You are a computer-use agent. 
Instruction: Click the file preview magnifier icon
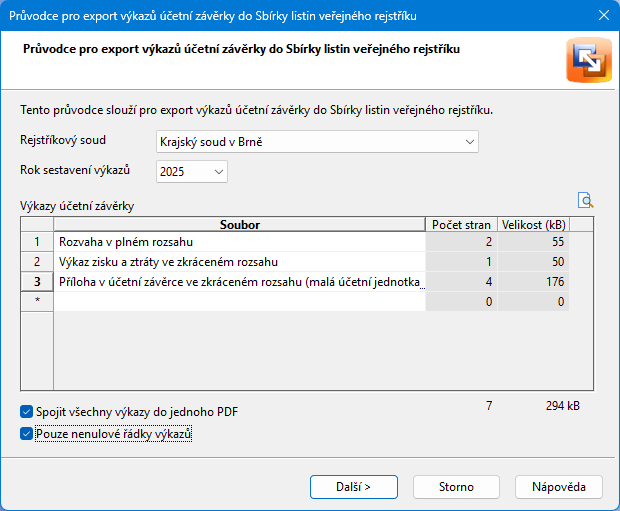click(585, 200)
